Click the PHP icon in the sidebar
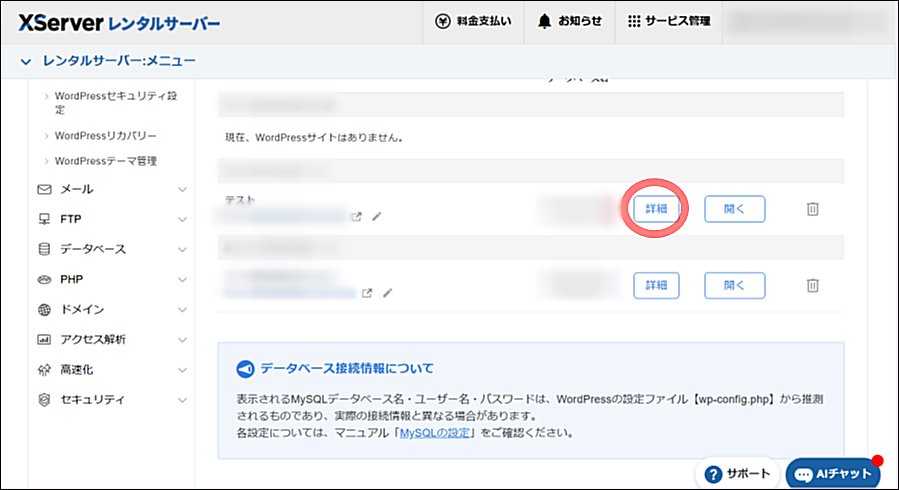 (44, 280)
